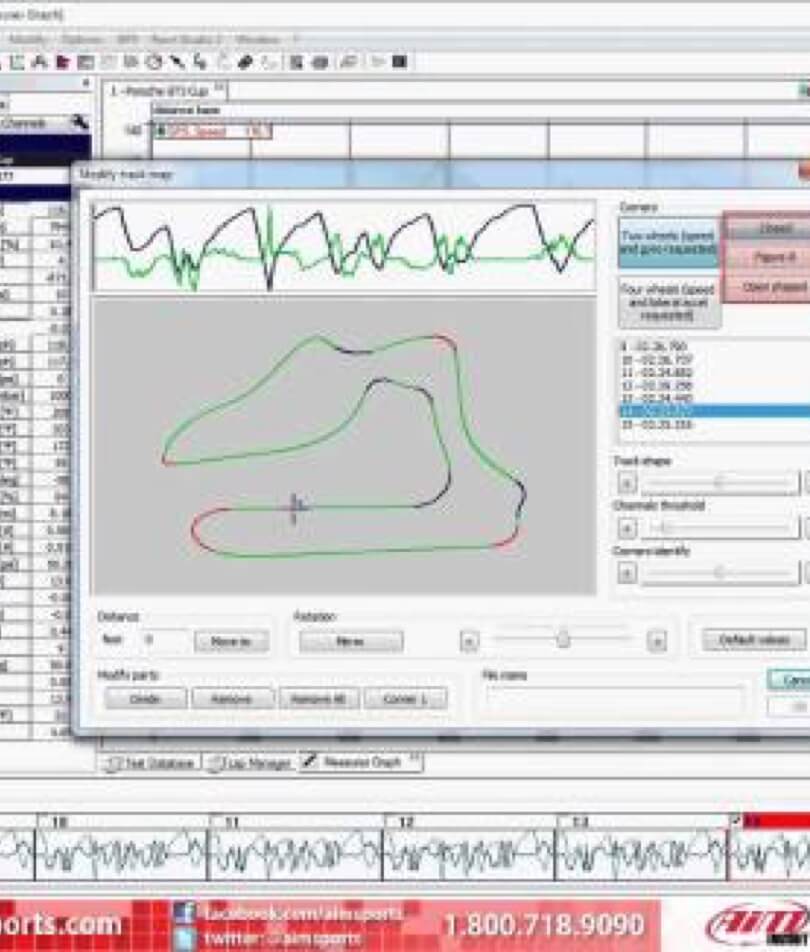
Task: Click the wrench icon in channels panel
Action: tap(80, 123)
